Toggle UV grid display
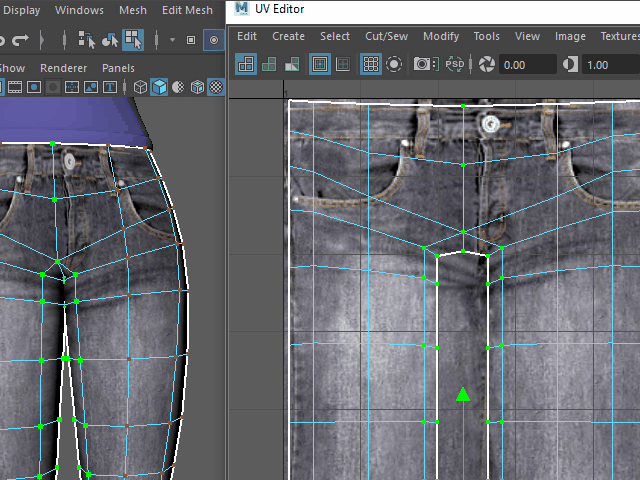 tap(371, 64)
